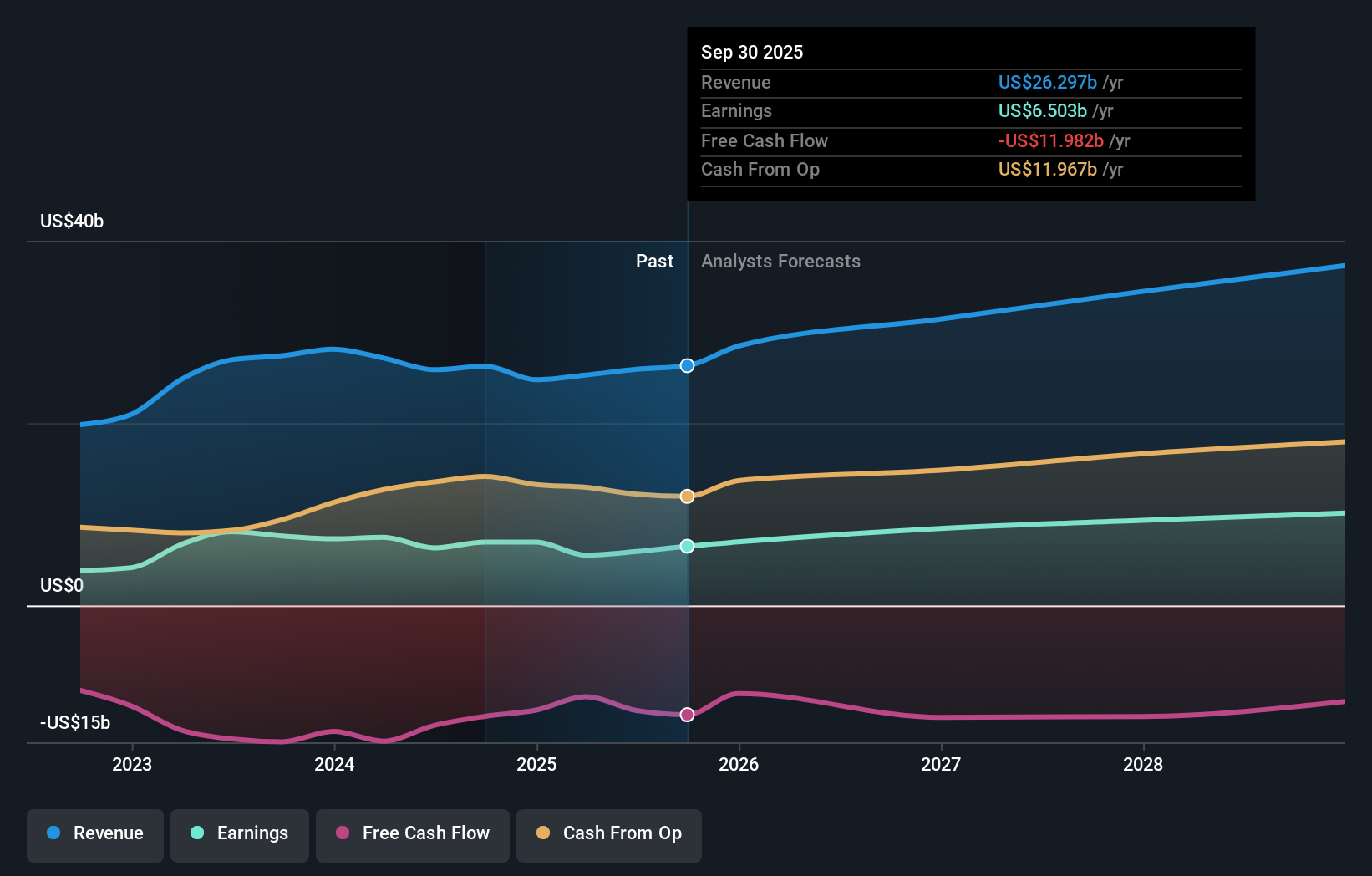Click the teal Earnings legend dot

[197, 833]
